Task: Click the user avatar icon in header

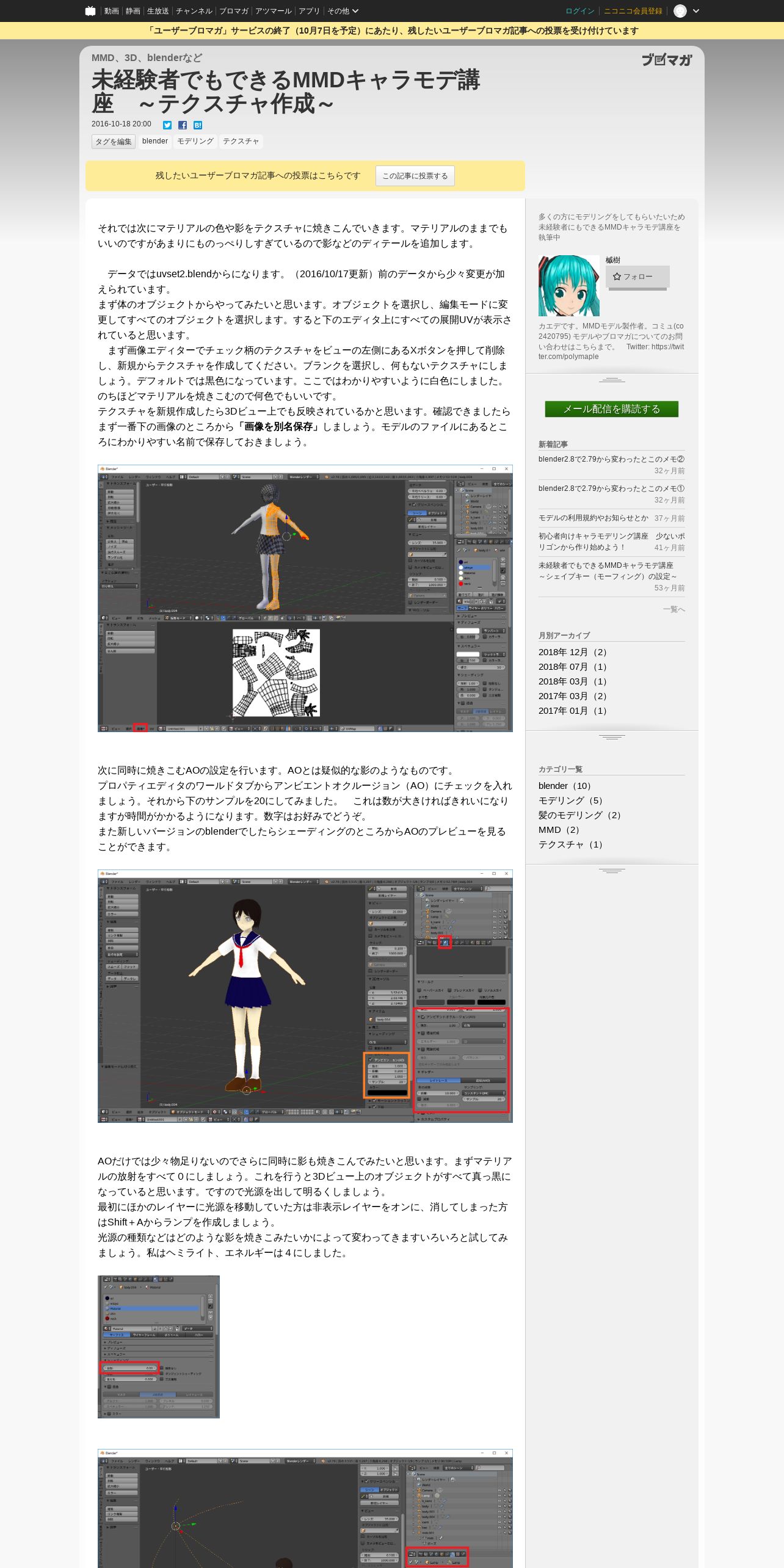Action: (x=680, y=11)
